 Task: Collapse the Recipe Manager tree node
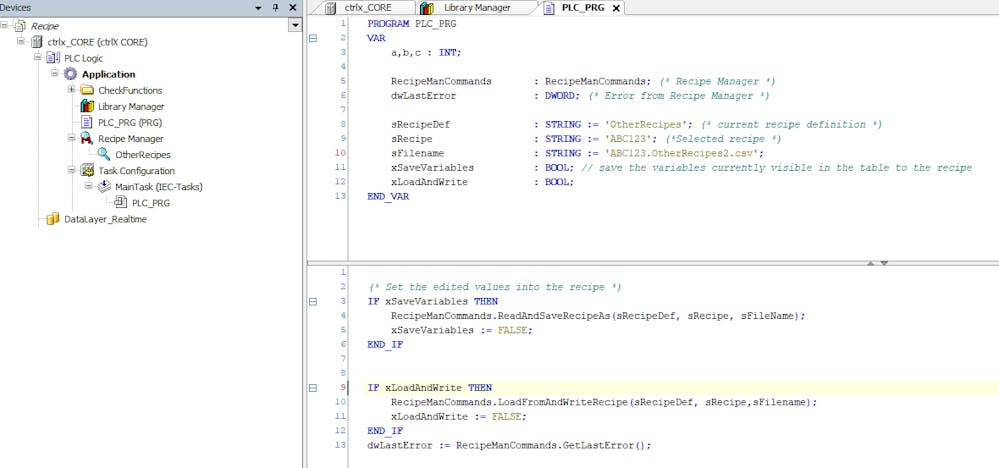[x=71, y=138]
